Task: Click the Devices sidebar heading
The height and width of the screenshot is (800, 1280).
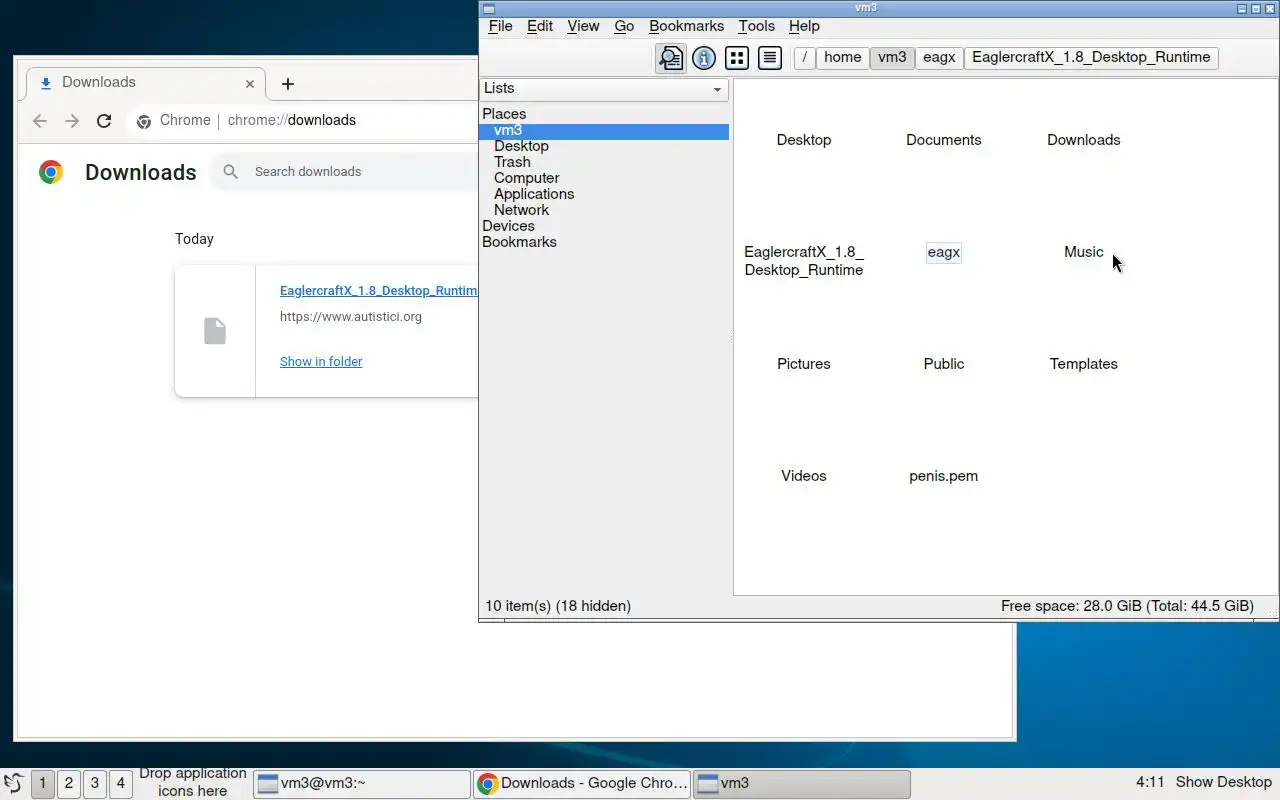Action: click(508, 226)
